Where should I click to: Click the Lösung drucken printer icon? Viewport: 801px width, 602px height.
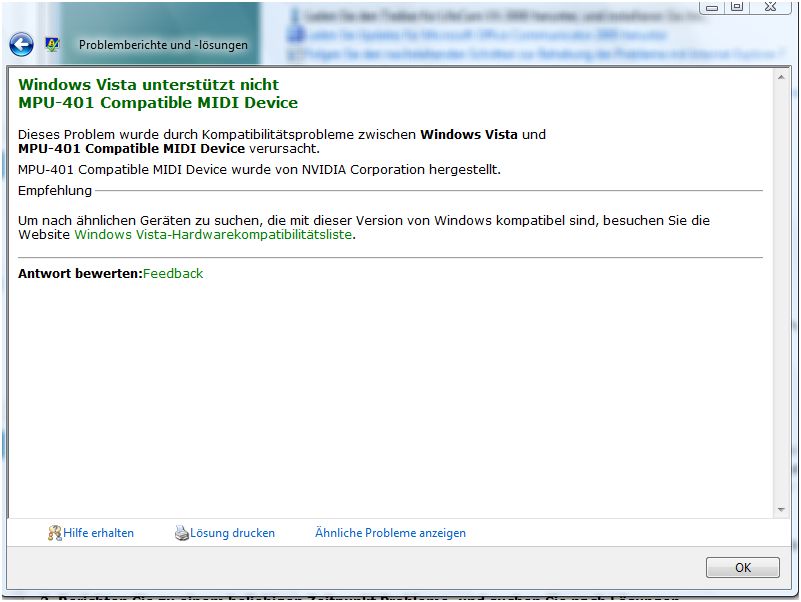[182, 533]
